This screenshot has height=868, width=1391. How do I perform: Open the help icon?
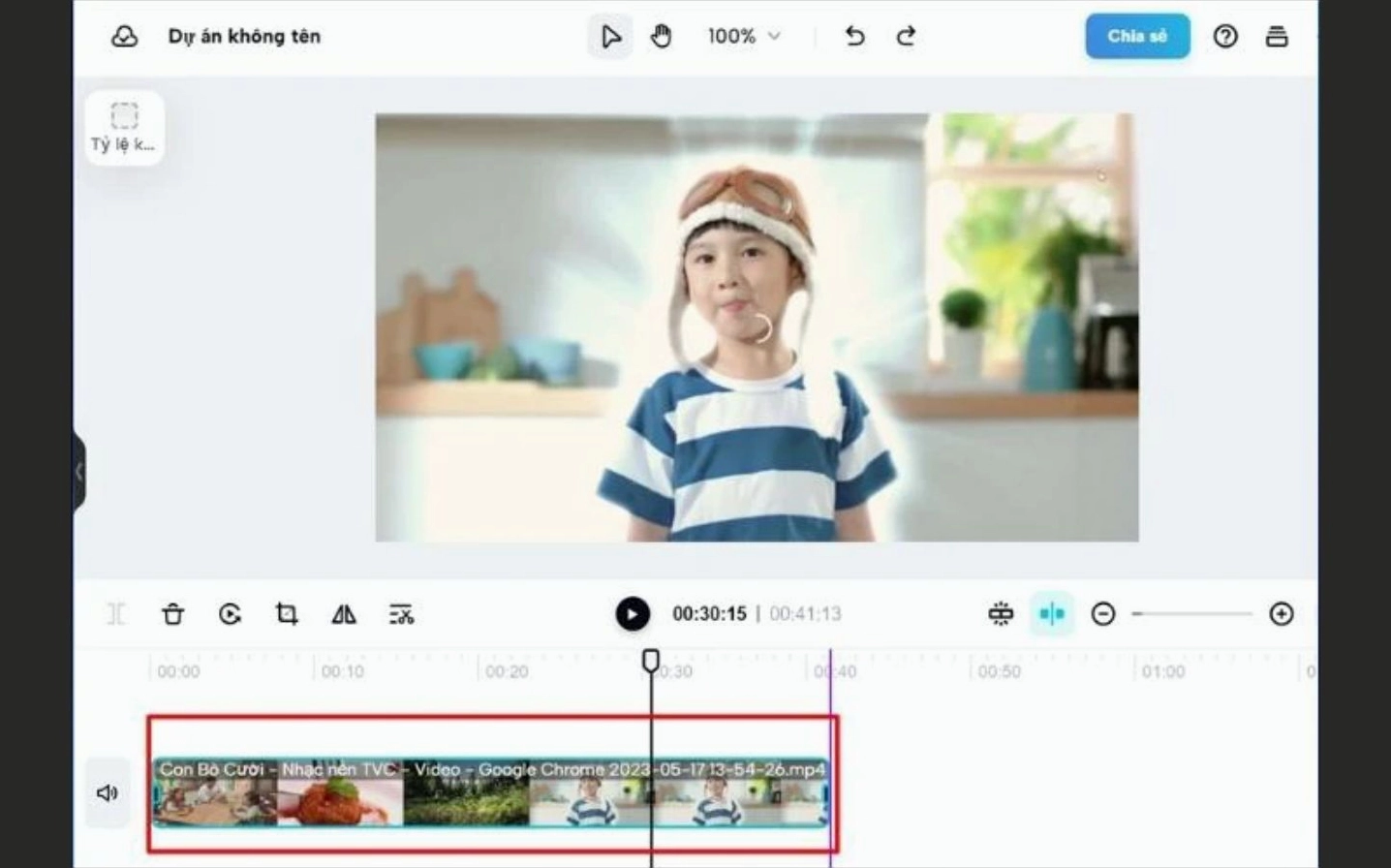(x=1226, y=36)
